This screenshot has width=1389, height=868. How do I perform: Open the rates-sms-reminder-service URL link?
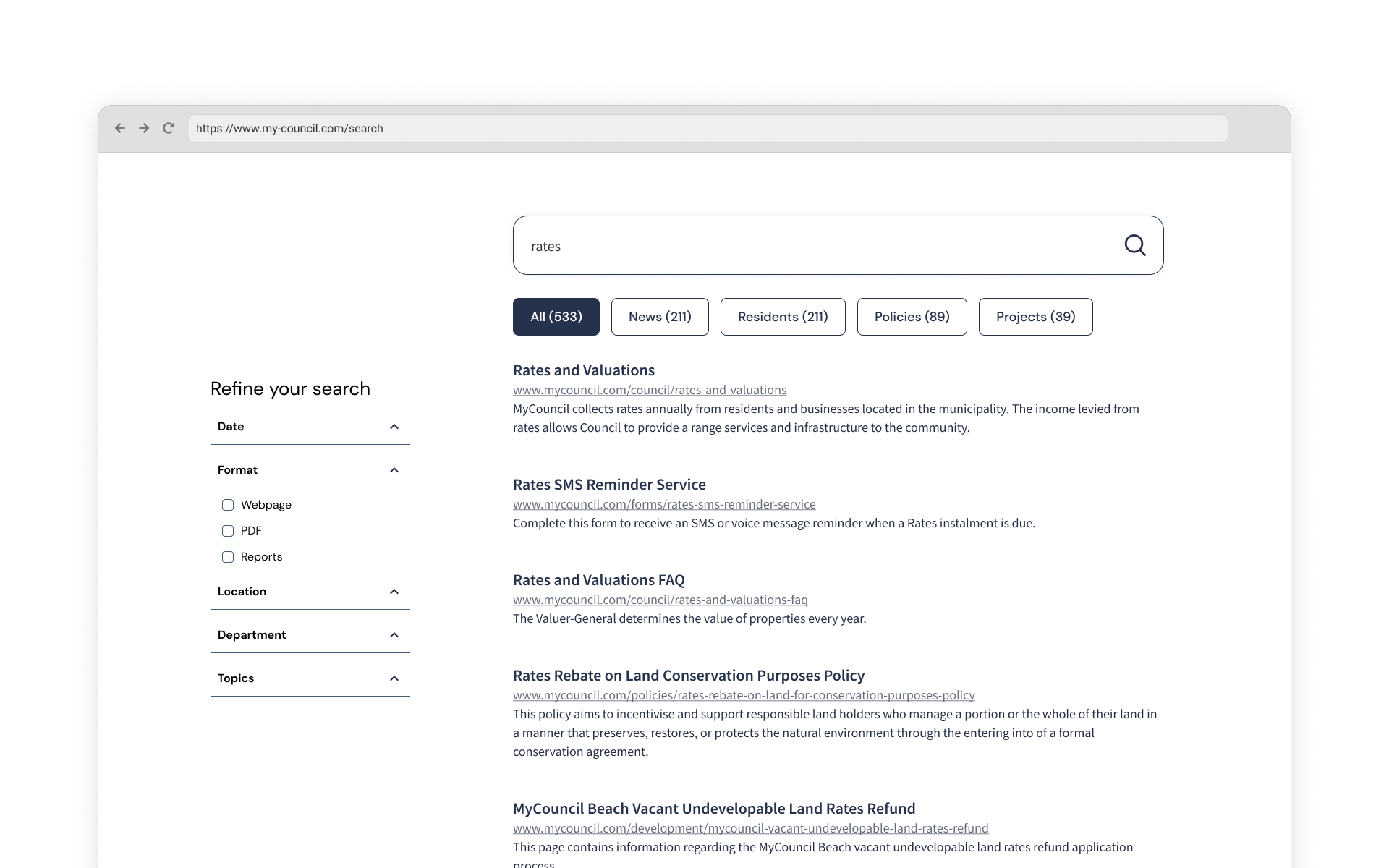click(664, 504)
